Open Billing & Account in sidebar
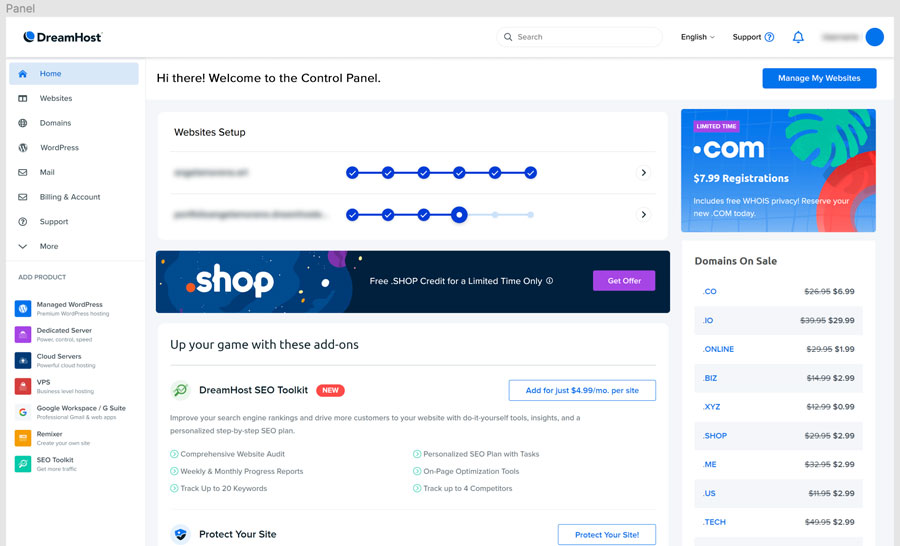The width and height of the screenshot is (900, 546). tap(69, 197)
